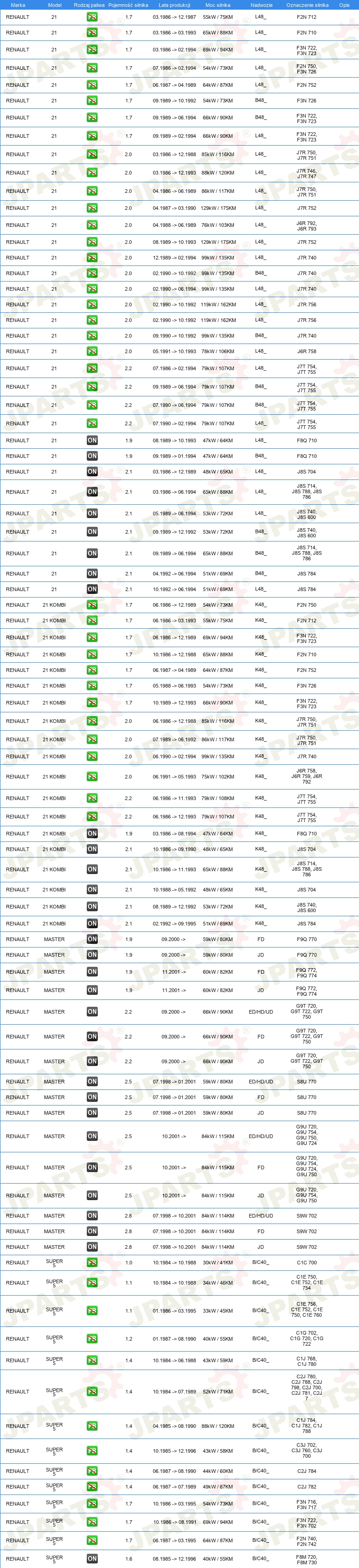Click the petrol icon in the J7R 746, J7R 747 row
Screen dimensions: 359x1568
[x=92, y=173]
